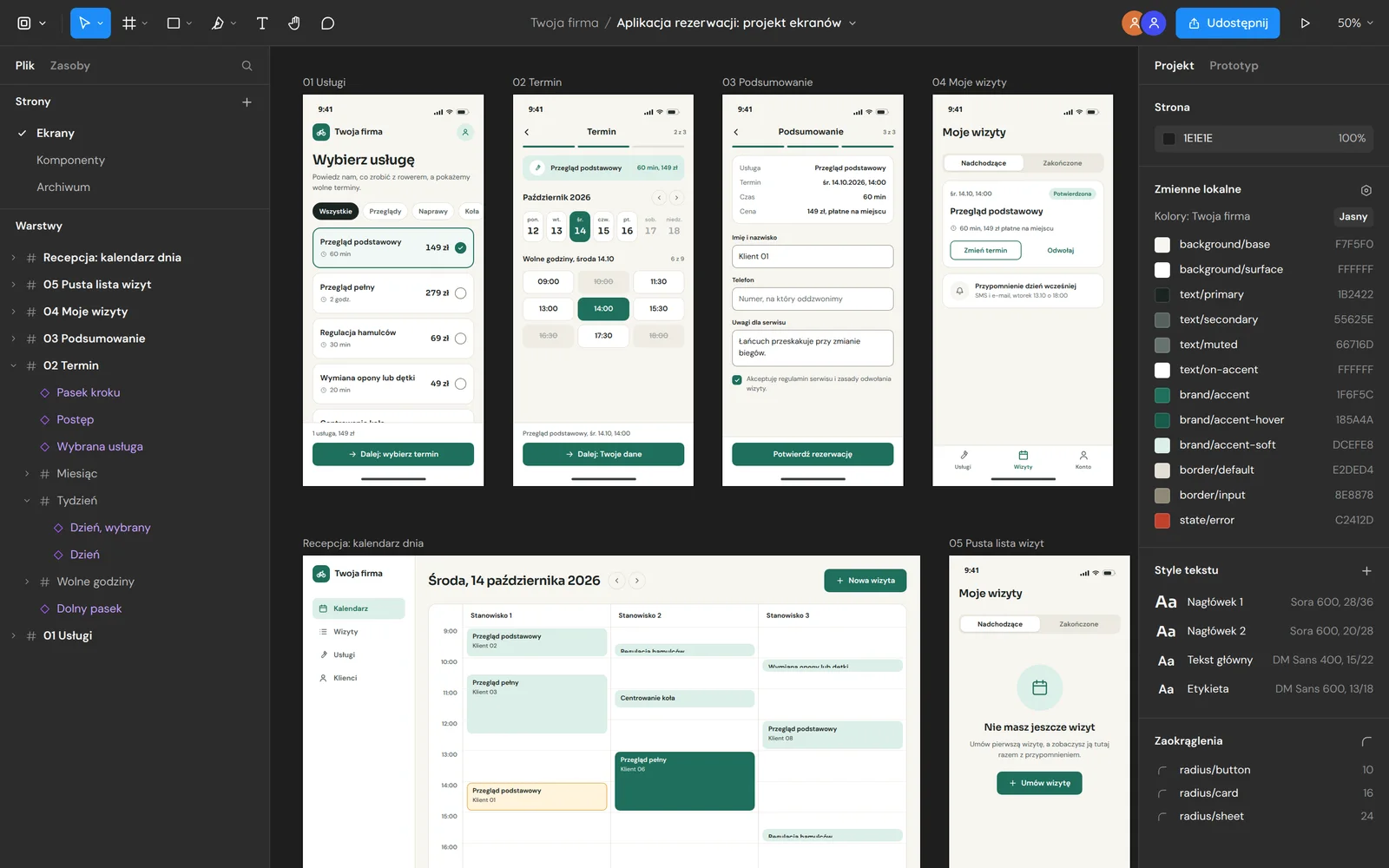Image resolution: width=1389 pixels, height=868 pixels.
Task: Expand the 04 Moje wizyty layer
Action: pyautogui.click(x=13, y=312)
